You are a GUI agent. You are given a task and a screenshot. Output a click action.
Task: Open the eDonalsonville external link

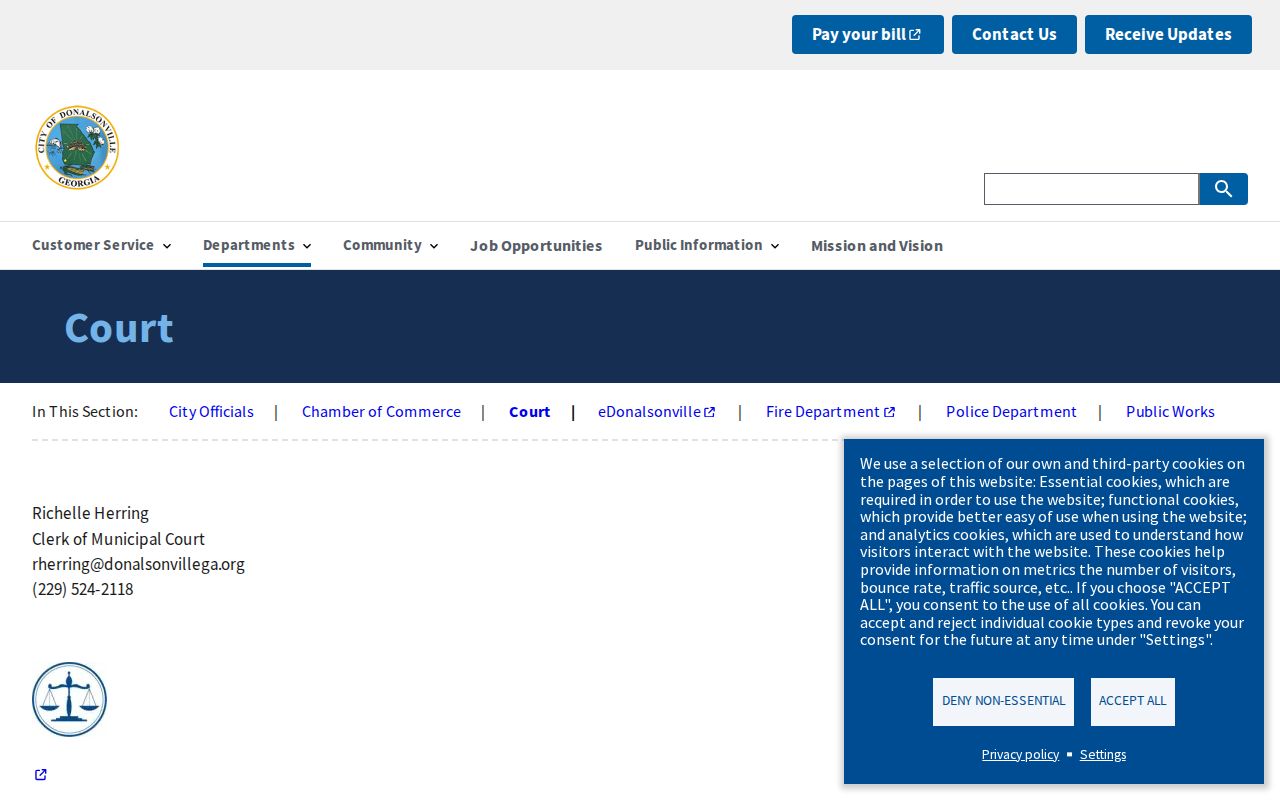tap(657, 412)
